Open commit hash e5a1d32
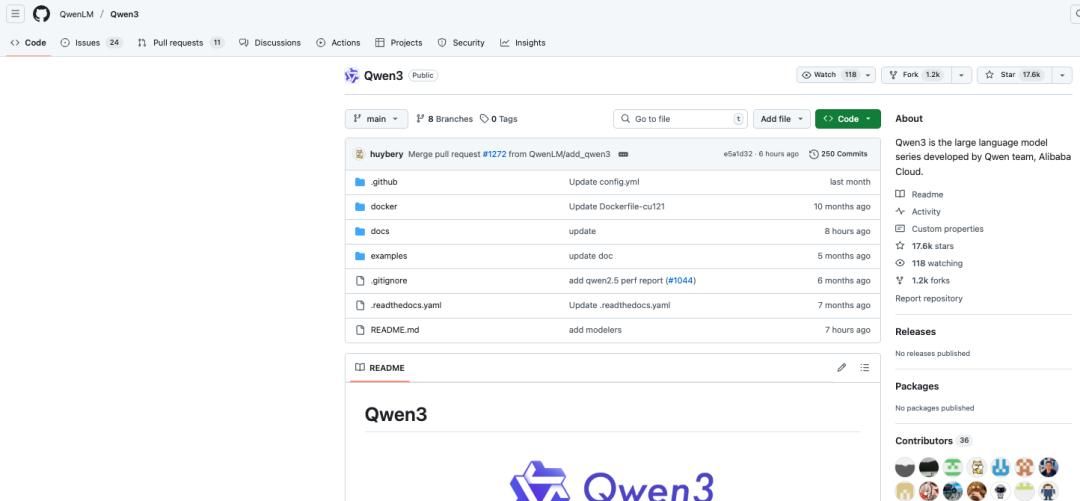This screenshot has height=501, width=1080. [738, 154]
